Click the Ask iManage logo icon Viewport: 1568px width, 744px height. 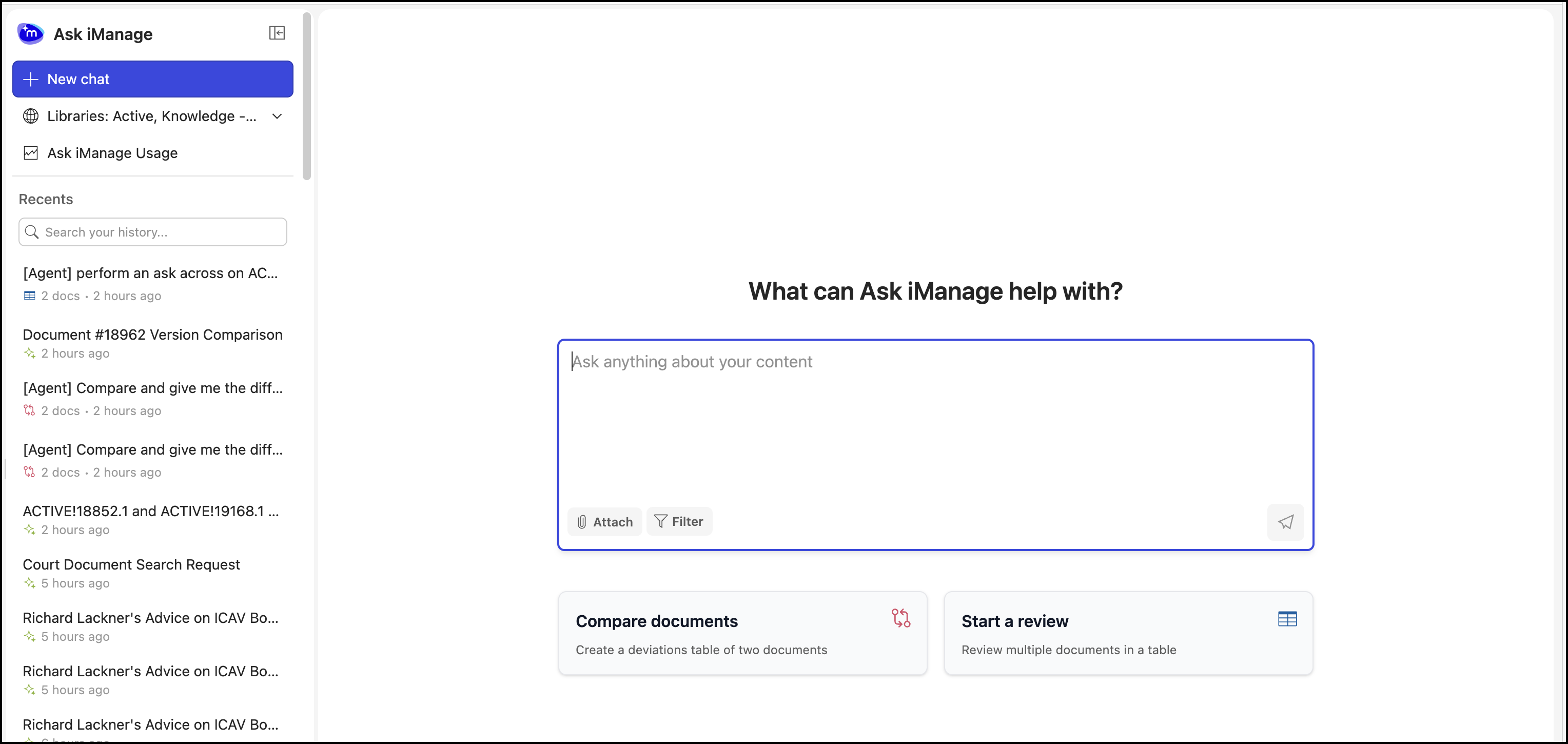click(x=30, y=33)
